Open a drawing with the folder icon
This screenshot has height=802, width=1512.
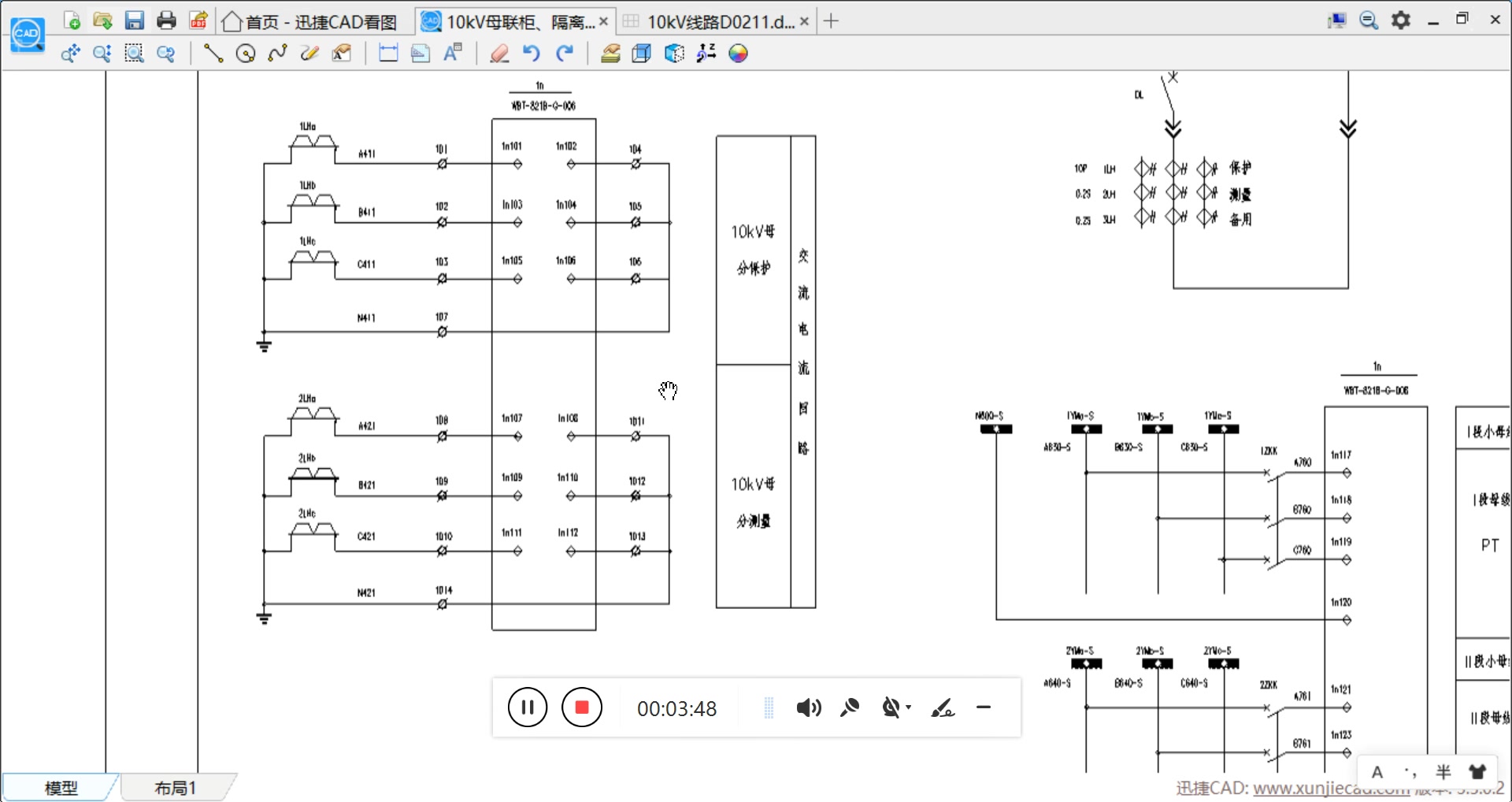[102, 20]
